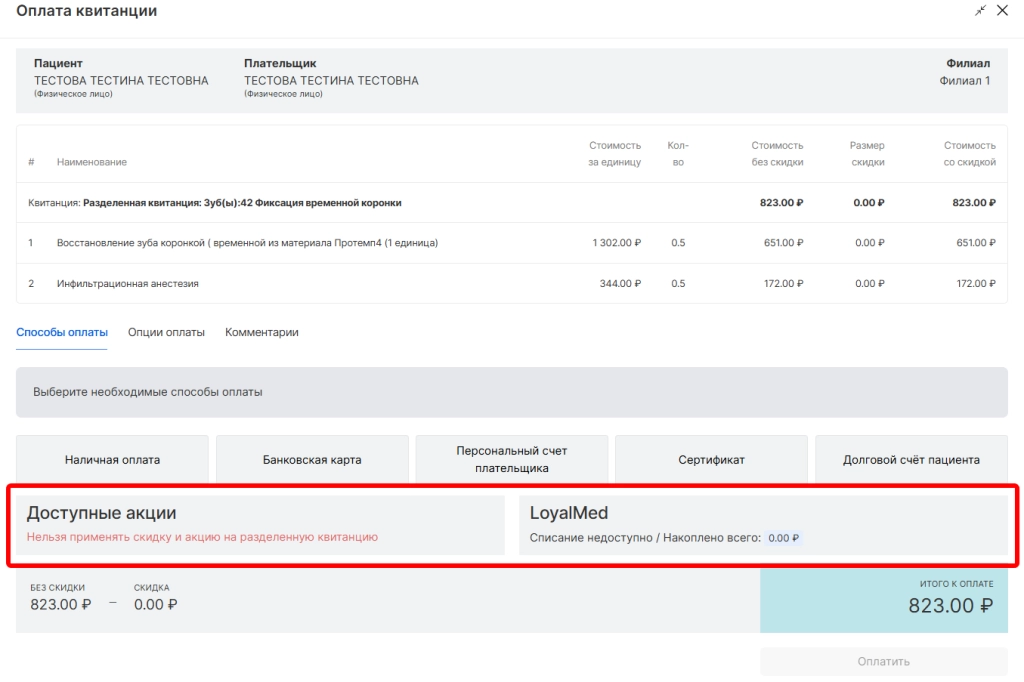Viewport: 1024px width, 682px height.
Task: Click the Разделенная квитанция header row
Action: coord(242,203)
